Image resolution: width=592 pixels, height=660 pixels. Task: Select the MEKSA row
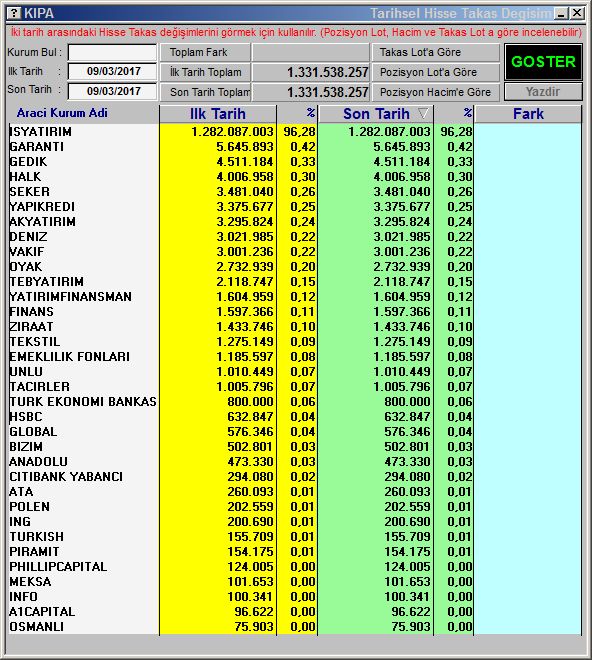pyautogui.click(x=295, y=582)
